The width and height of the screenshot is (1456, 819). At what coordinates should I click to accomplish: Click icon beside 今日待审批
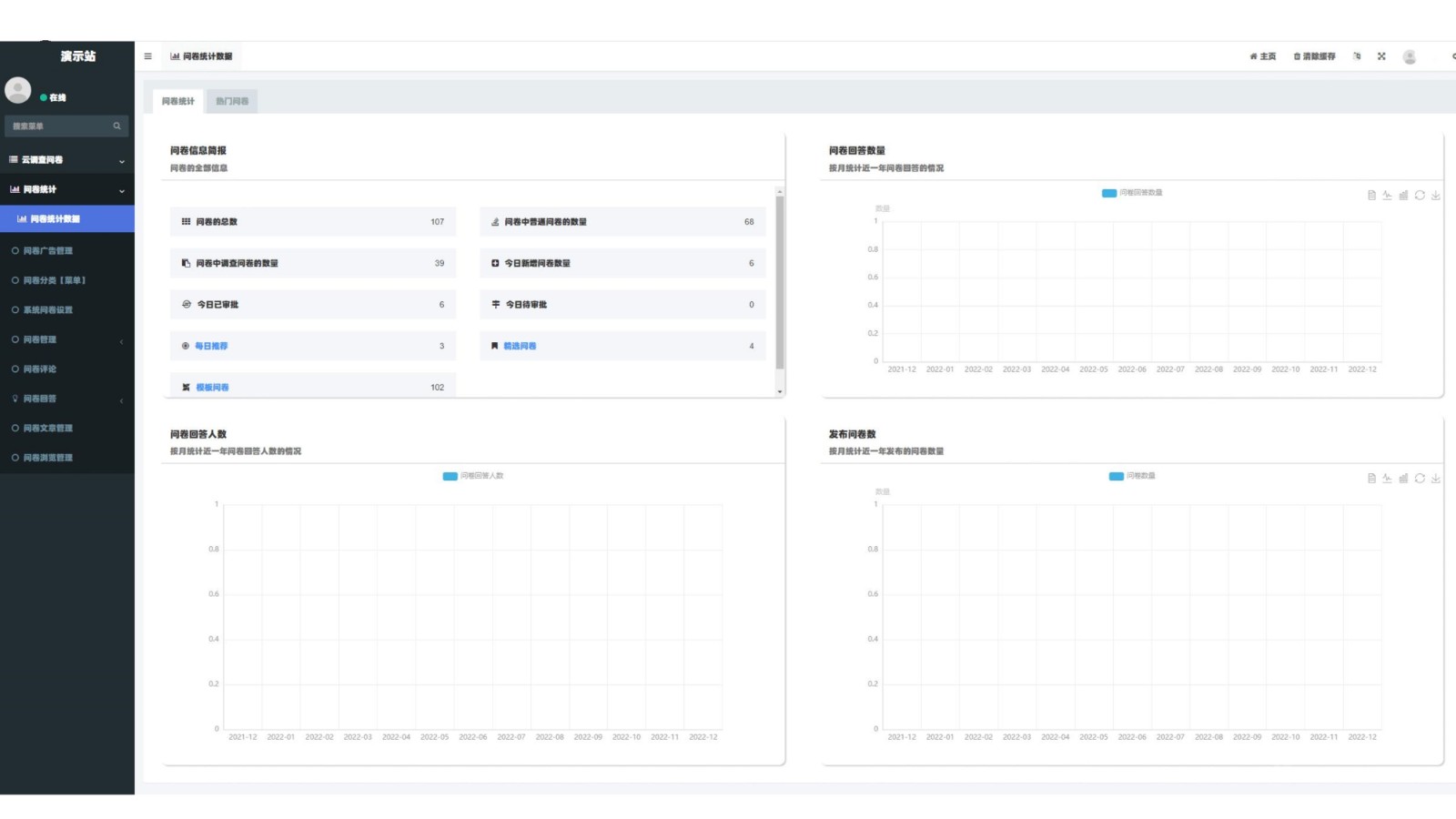pos(496,305)
